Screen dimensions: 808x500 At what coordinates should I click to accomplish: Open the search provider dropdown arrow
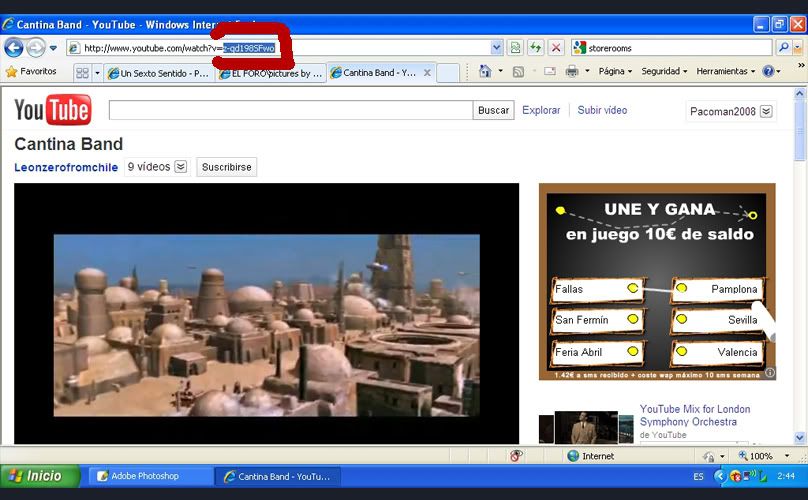[798, 48]
